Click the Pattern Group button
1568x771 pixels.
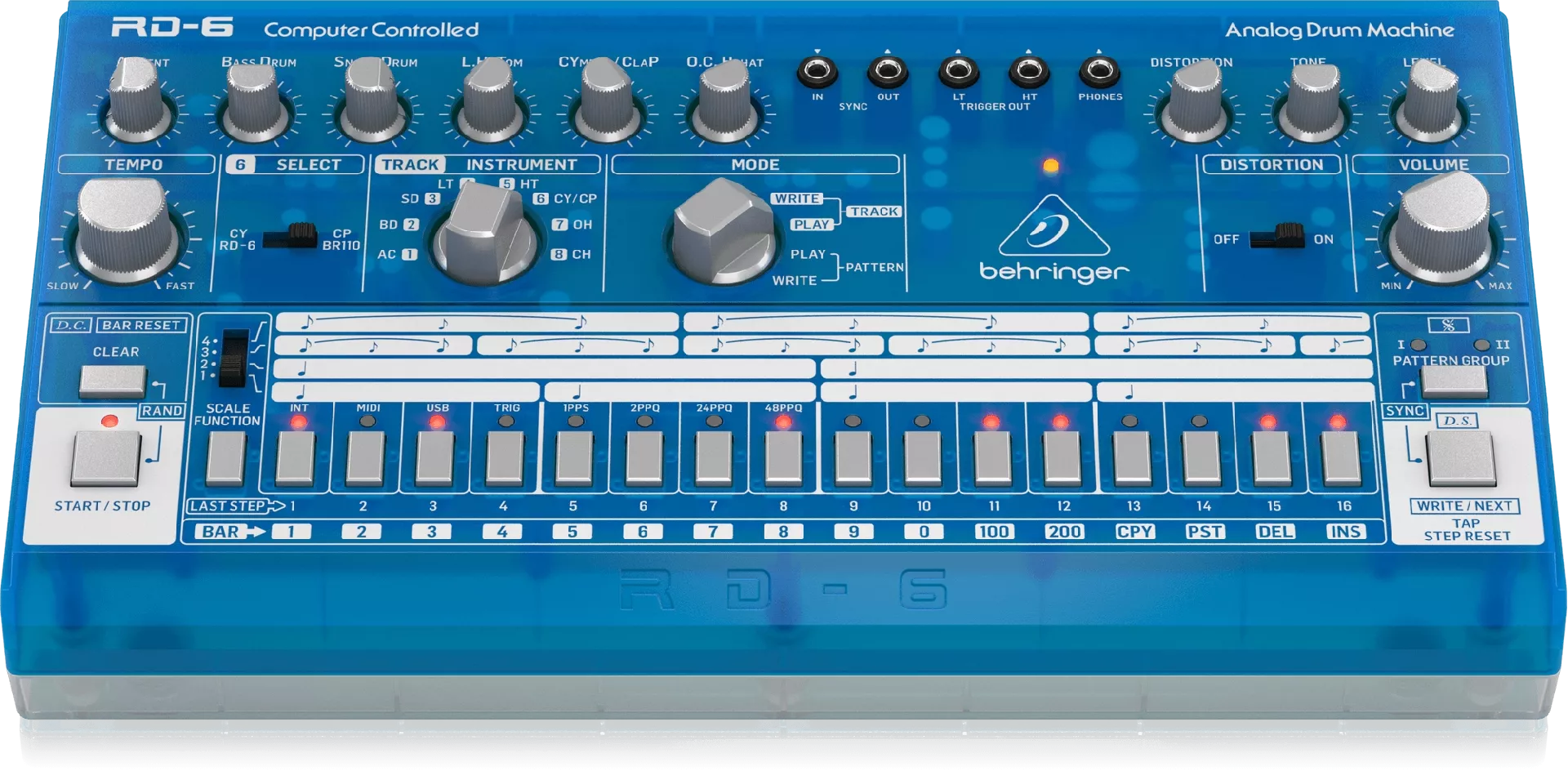pyautogui.click(x=1454, y=381)
